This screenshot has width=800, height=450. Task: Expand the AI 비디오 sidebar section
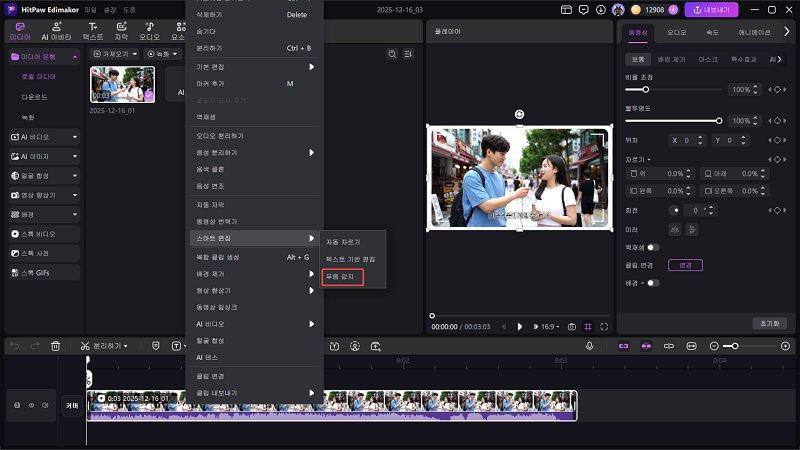click(x=43, y=136)
